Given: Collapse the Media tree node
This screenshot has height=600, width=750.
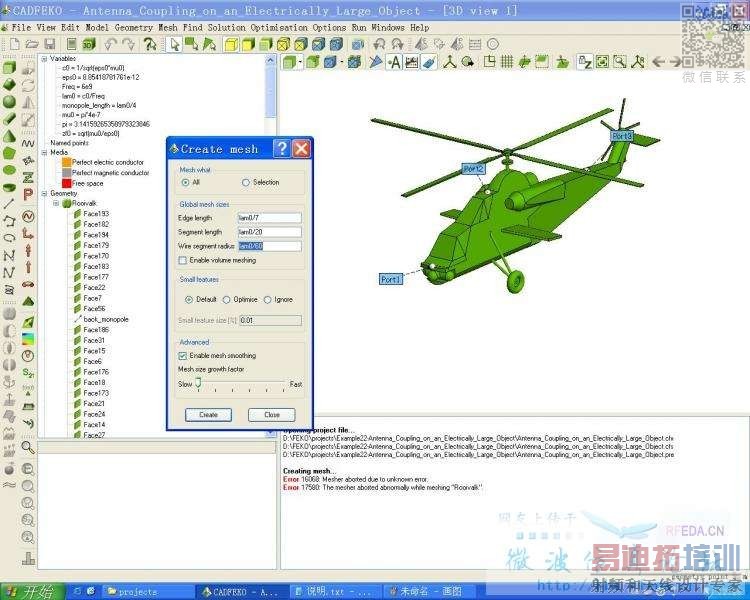Looking at the screenshot, I should (44, 152).
